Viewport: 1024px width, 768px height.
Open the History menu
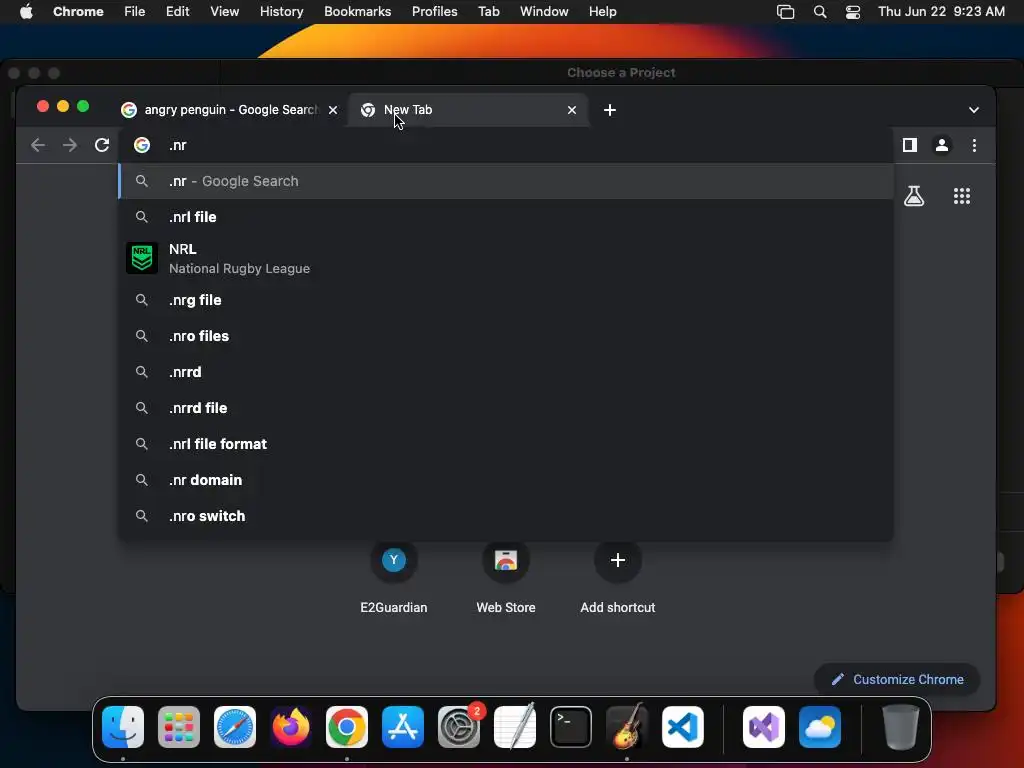point(281,12)
